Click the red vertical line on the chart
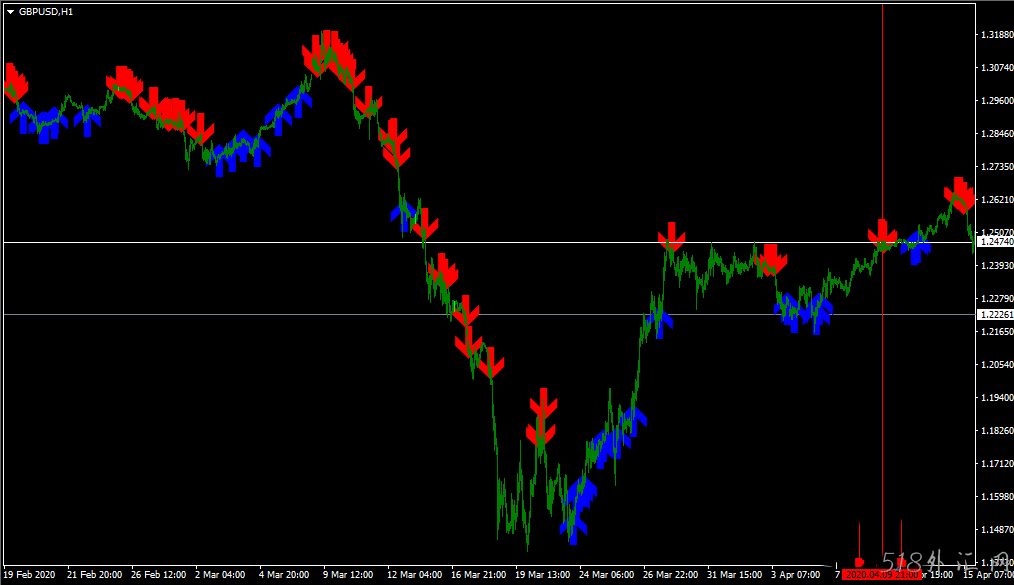The height and width of the screenshot is (585, 1014). coord(882,400)
